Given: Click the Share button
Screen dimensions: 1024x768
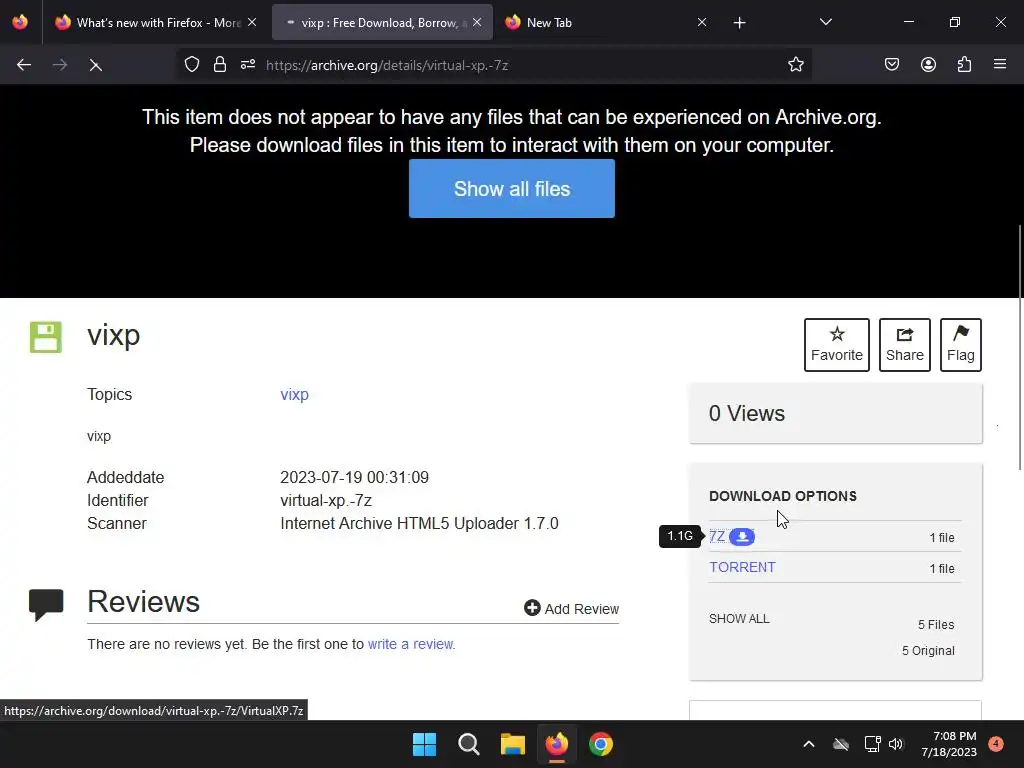Looking at the screenshot, I should point(904,345).
